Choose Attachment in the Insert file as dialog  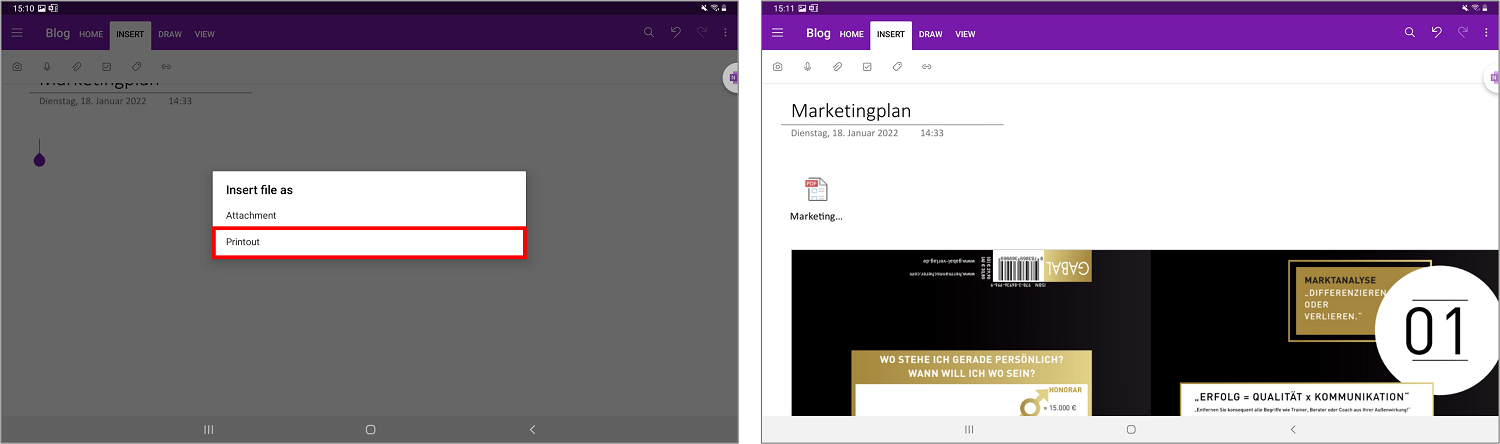pyautogui.click(x=369, y=215)
